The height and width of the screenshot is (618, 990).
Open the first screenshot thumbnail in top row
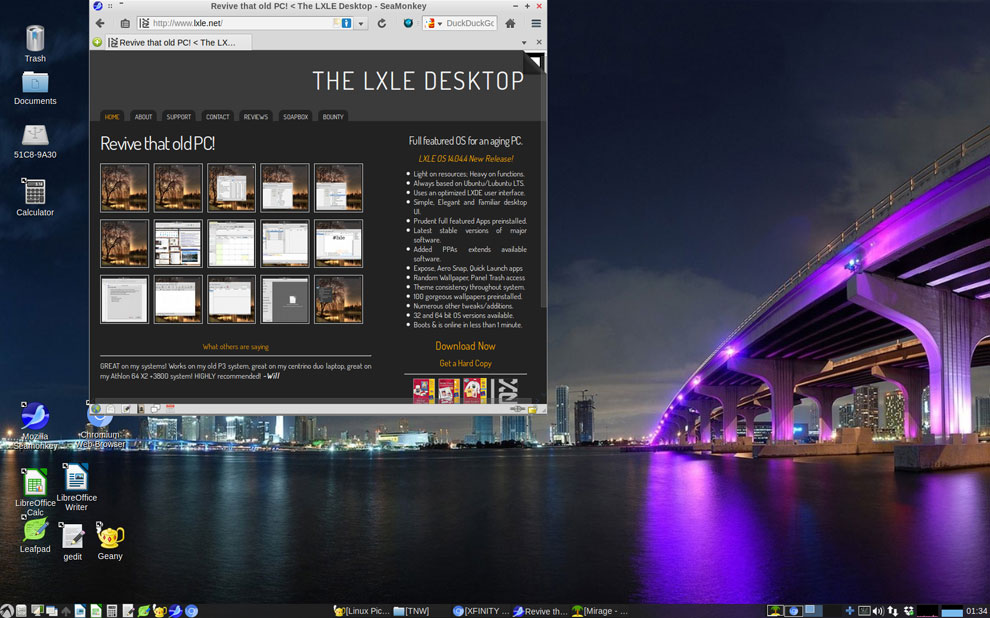(124, 187)
